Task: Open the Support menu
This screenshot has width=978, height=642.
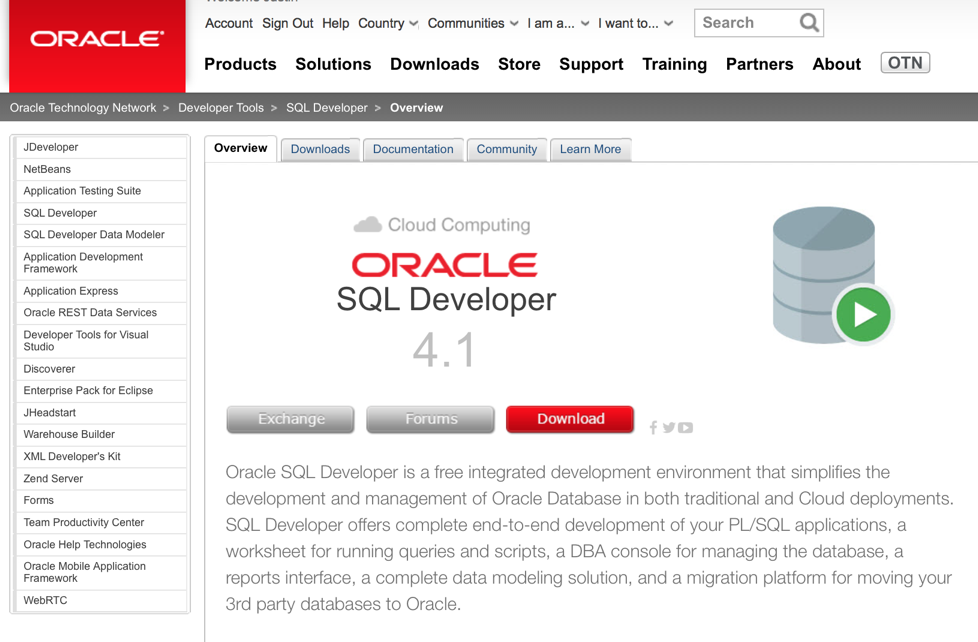Action: tap(591, 64)
